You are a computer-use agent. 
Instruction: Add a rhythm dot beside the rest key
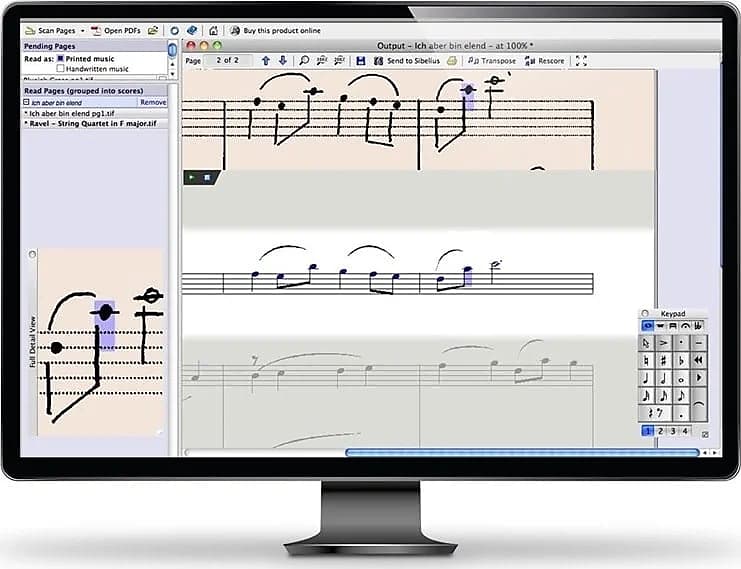coord(681,413)
